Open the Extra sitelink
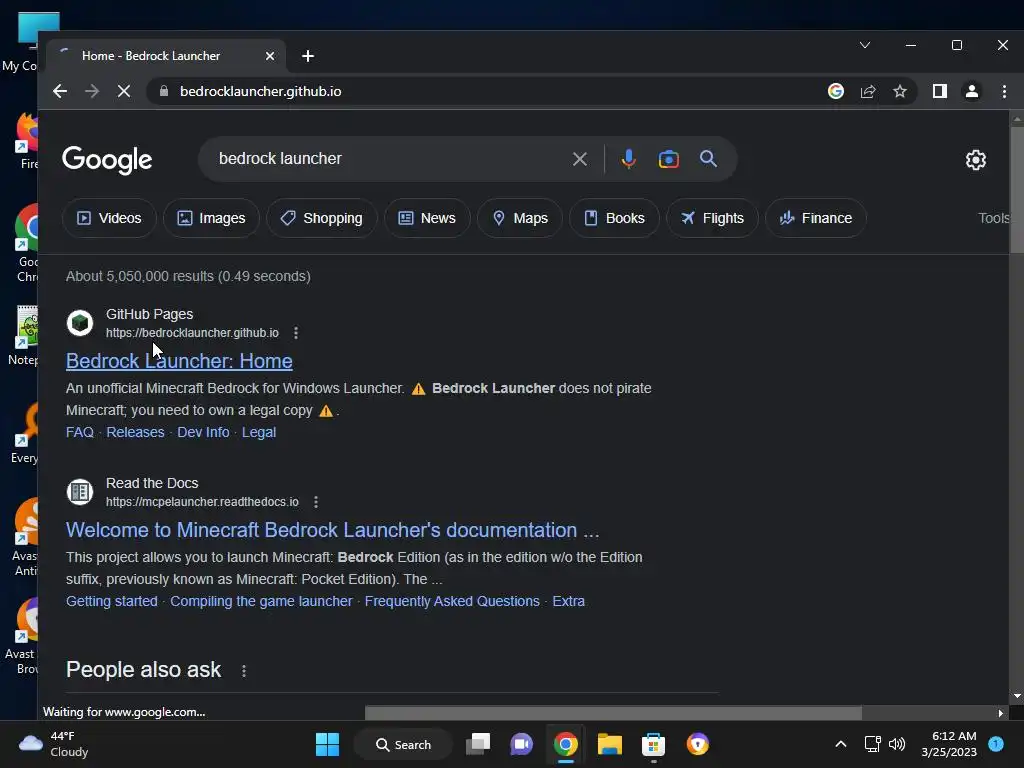 [568, 601]
